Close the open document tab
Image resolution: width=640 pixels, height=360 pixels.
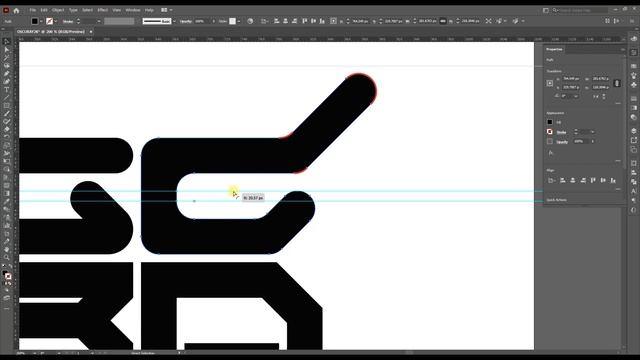coord(91,32)
